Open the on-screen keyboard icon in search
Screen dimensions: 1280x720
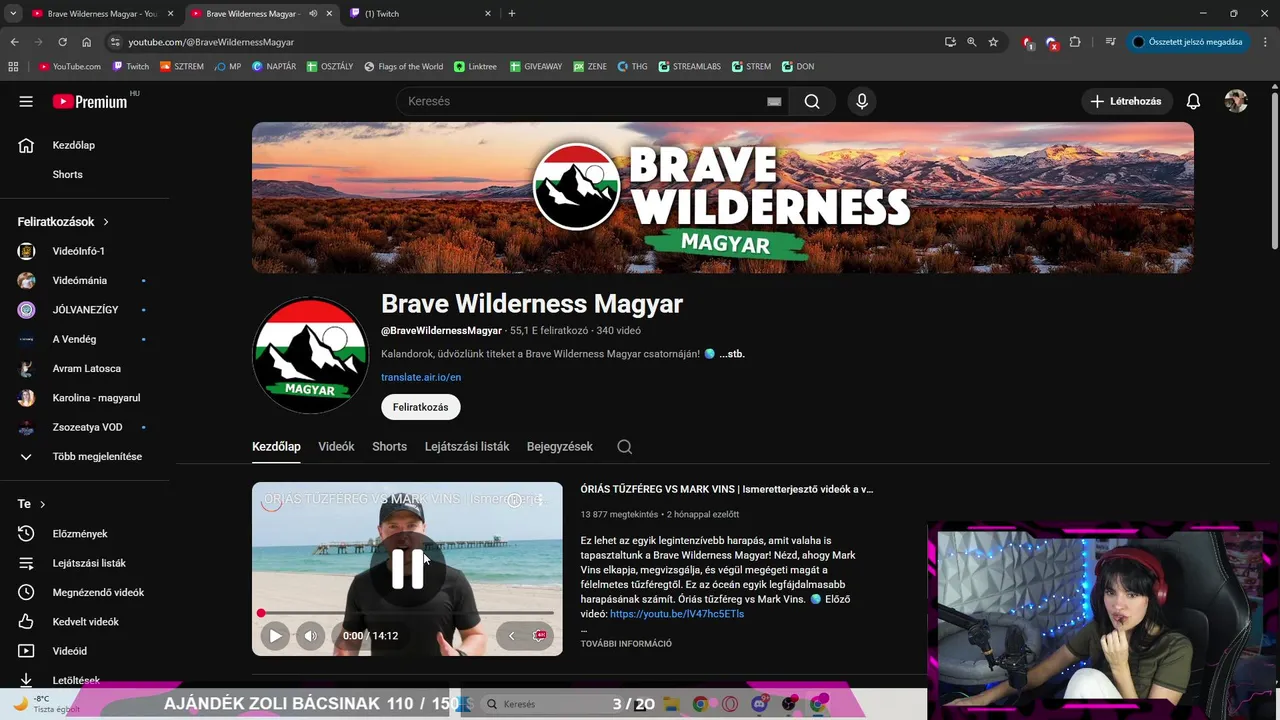click(774, 101)
